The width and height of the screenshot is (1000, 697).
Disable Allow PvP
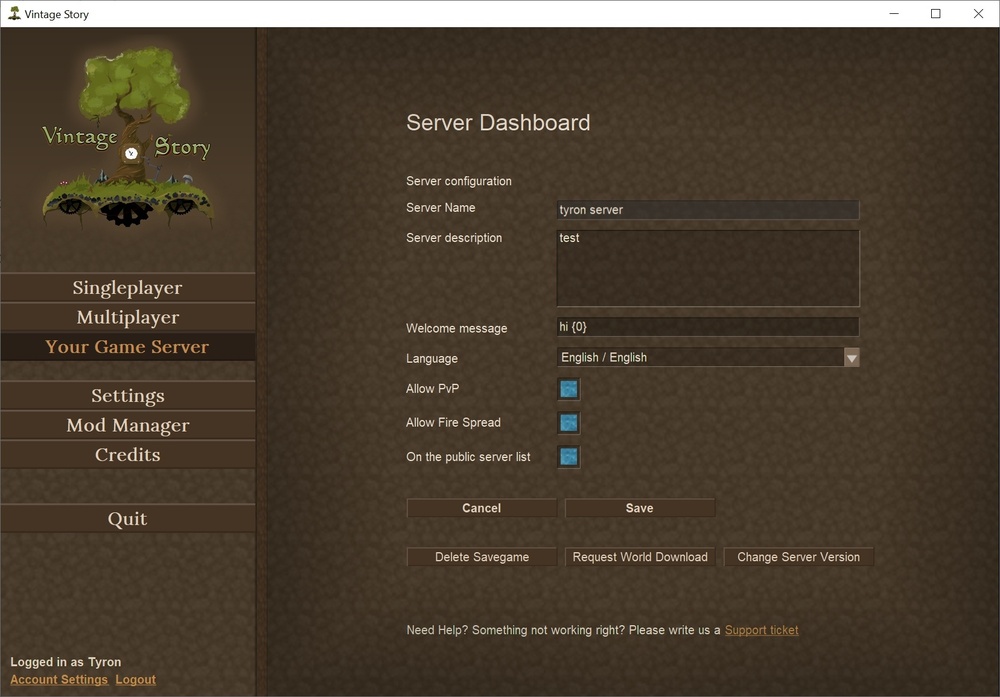point(568,389)
